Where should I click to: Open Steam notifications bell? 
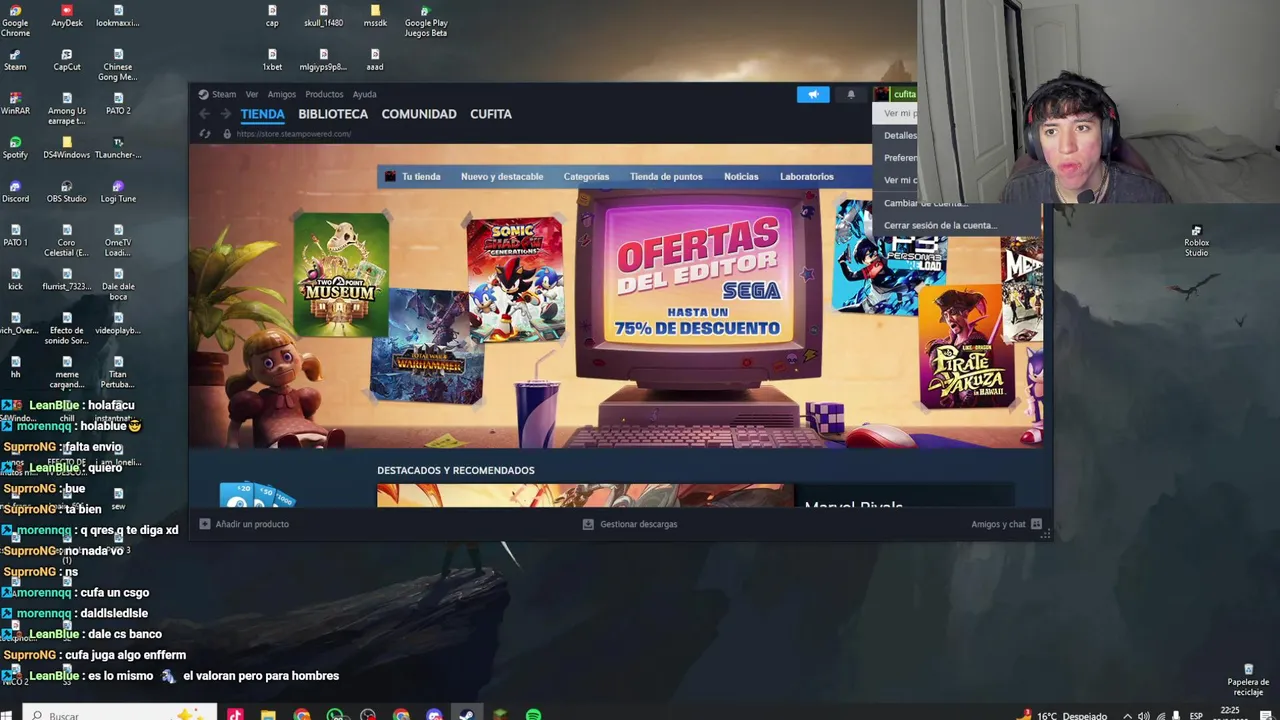click(851, 94)
